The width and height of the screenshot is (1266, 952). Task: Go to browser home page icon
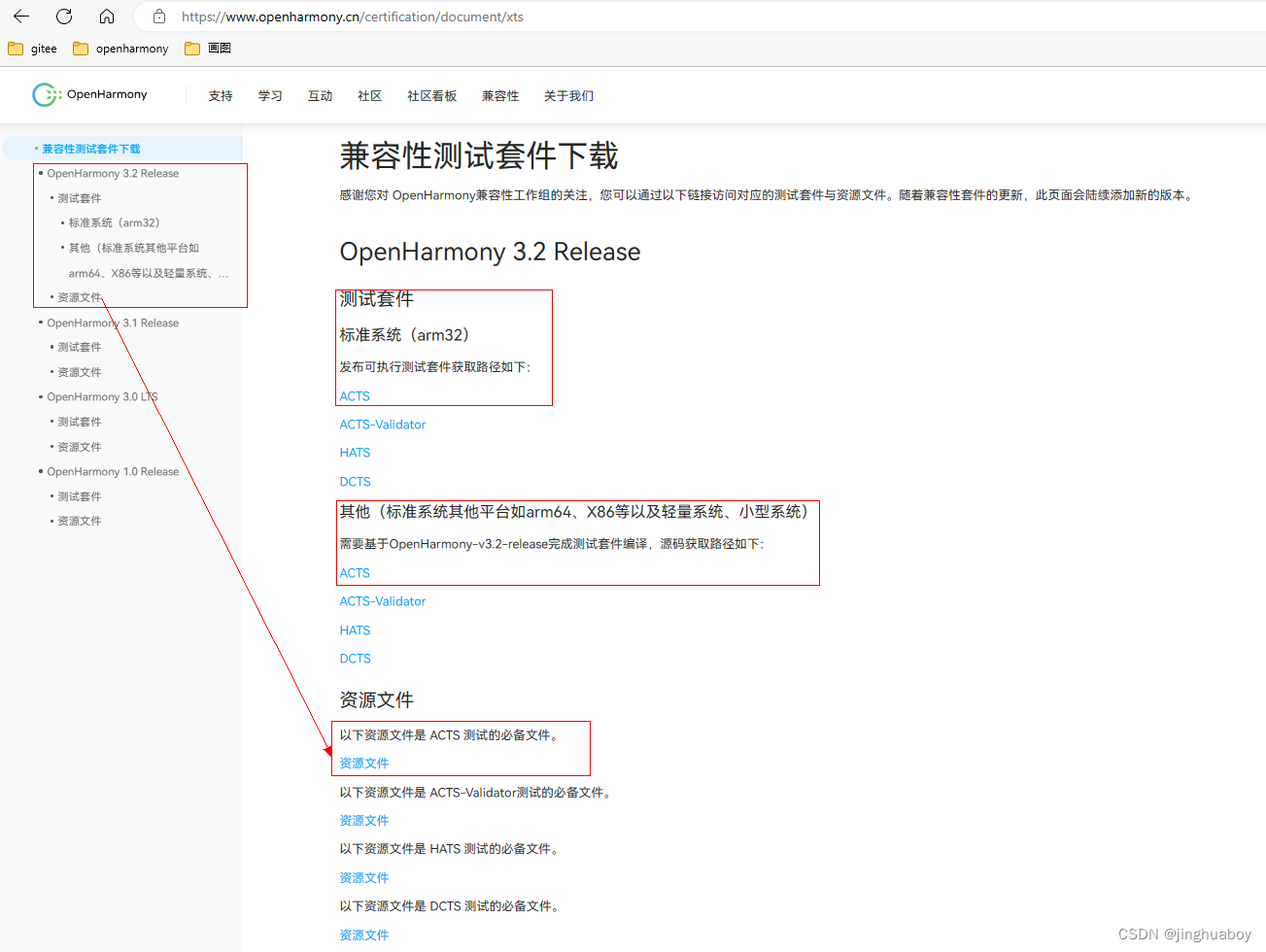[x=107, y=17]
